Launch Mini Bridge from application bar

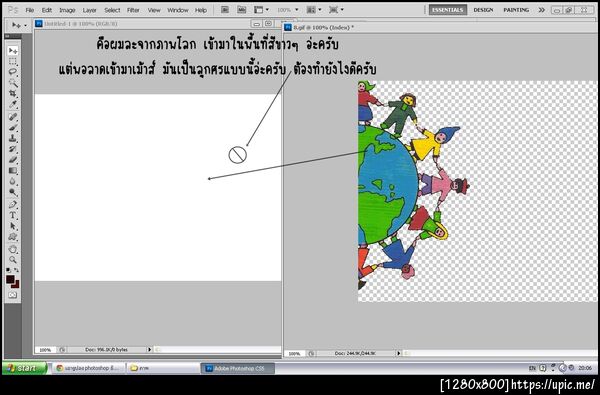(x=241, y=10)
